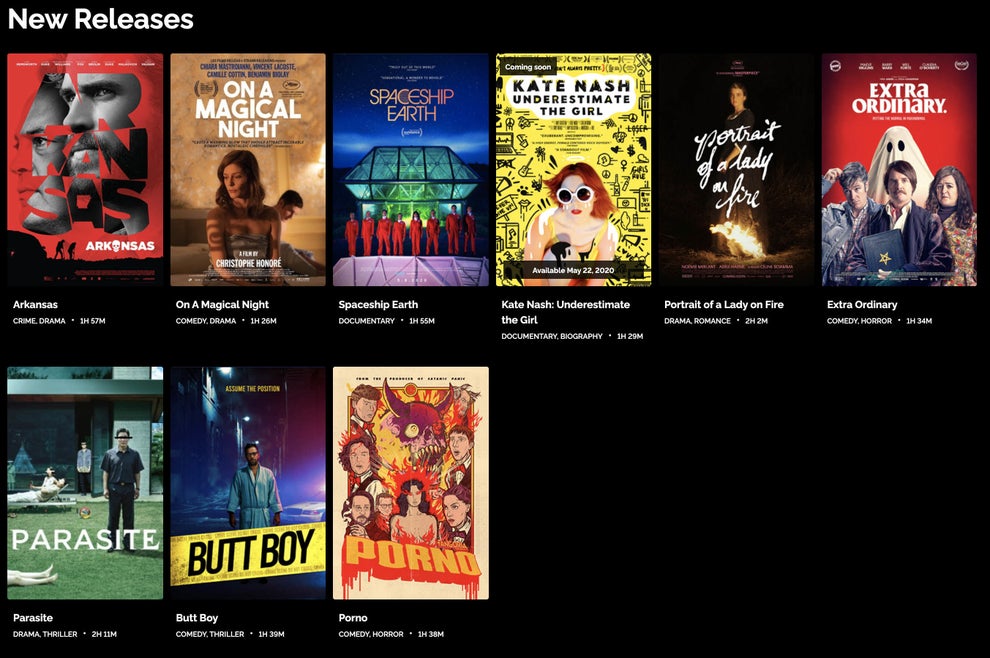Open the Portrait of a Lady on Fire title
The height and width of the screenshot is (658, 990).
[724, 304]
